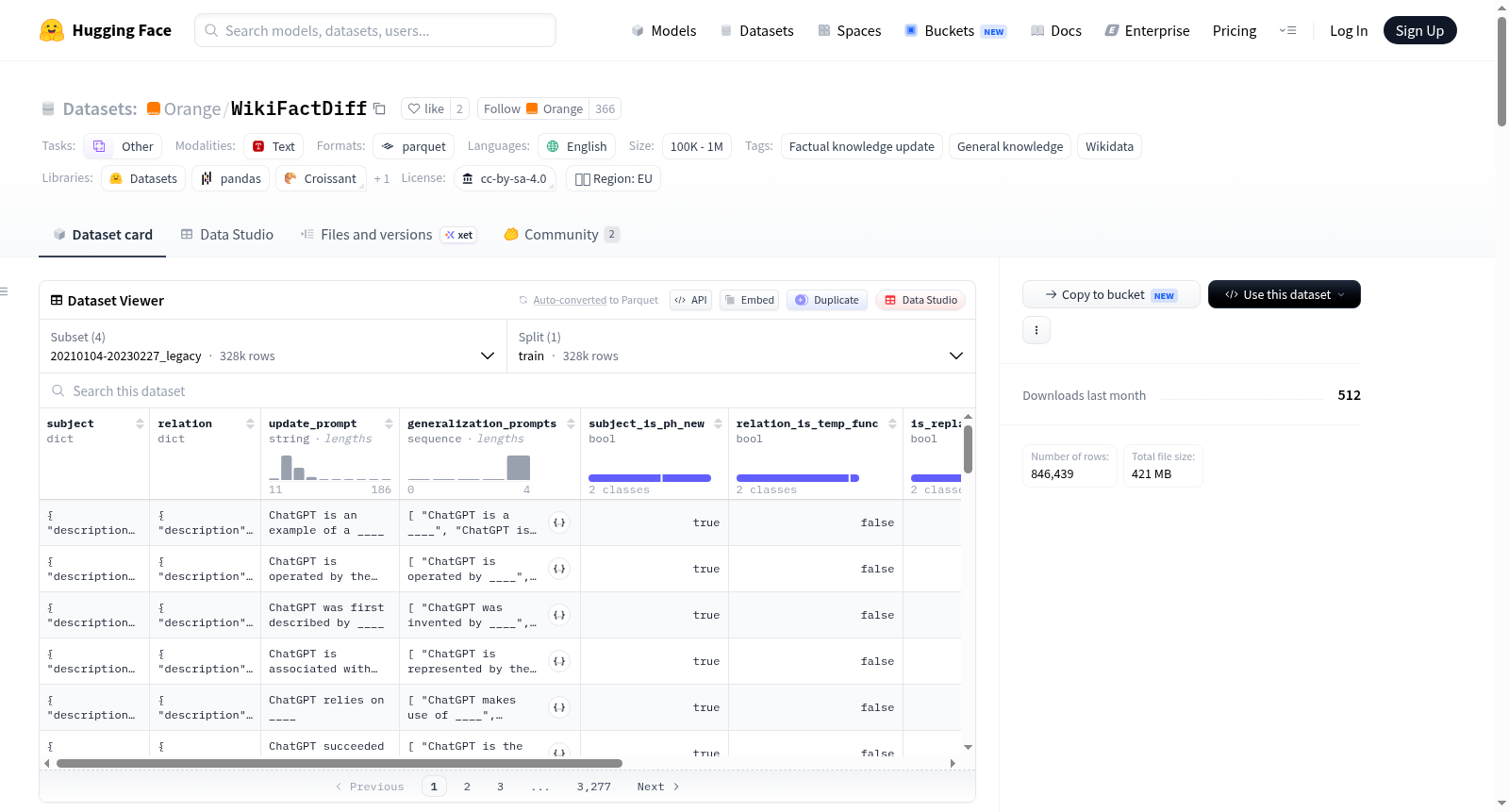
Task: Click the main search models field
Action: click(375, 30)
